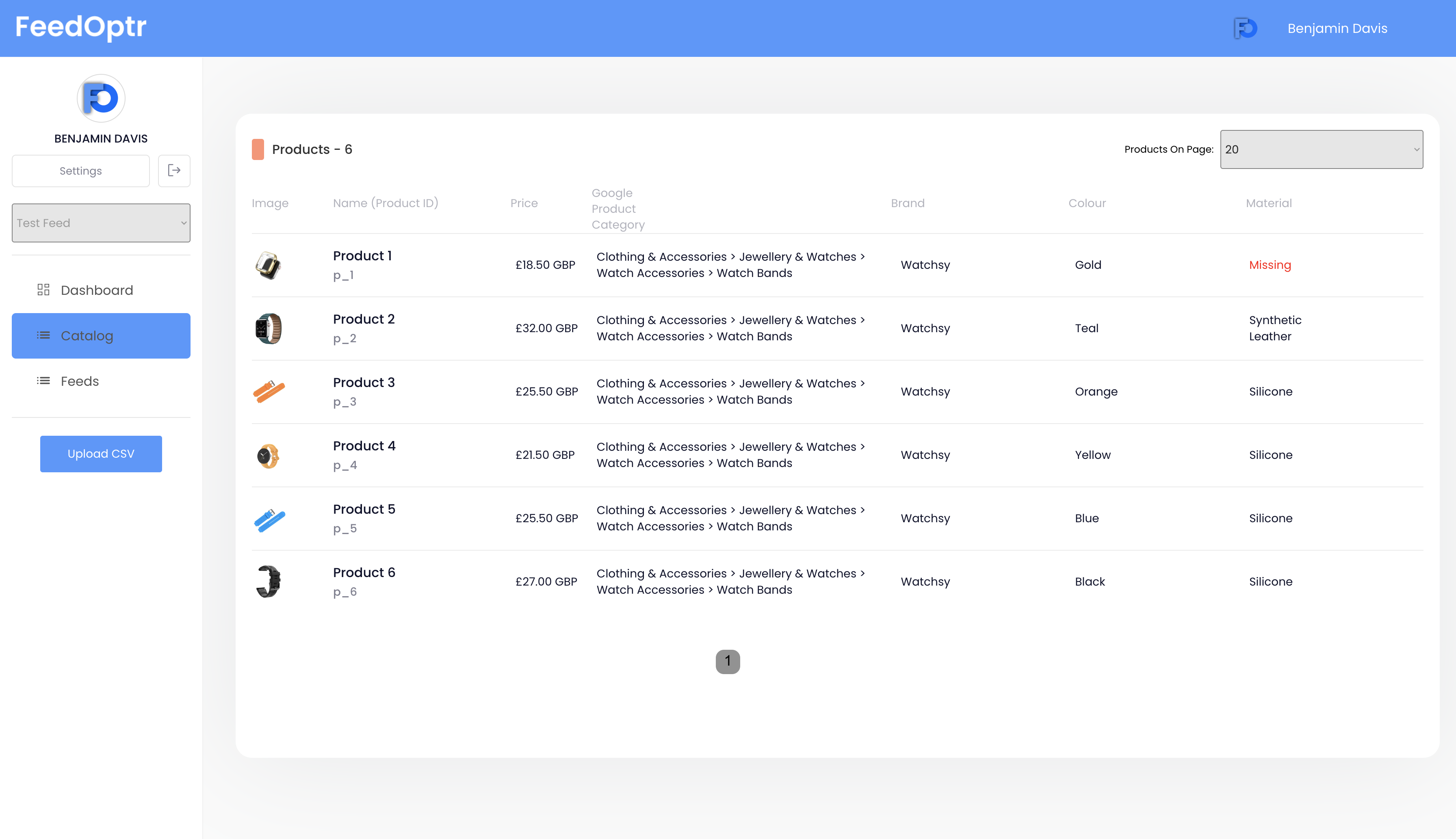Click the '£18.50 GBP' price
Image resolution: width=1456 pixels, height=839 pixels.
click(545, 265)
